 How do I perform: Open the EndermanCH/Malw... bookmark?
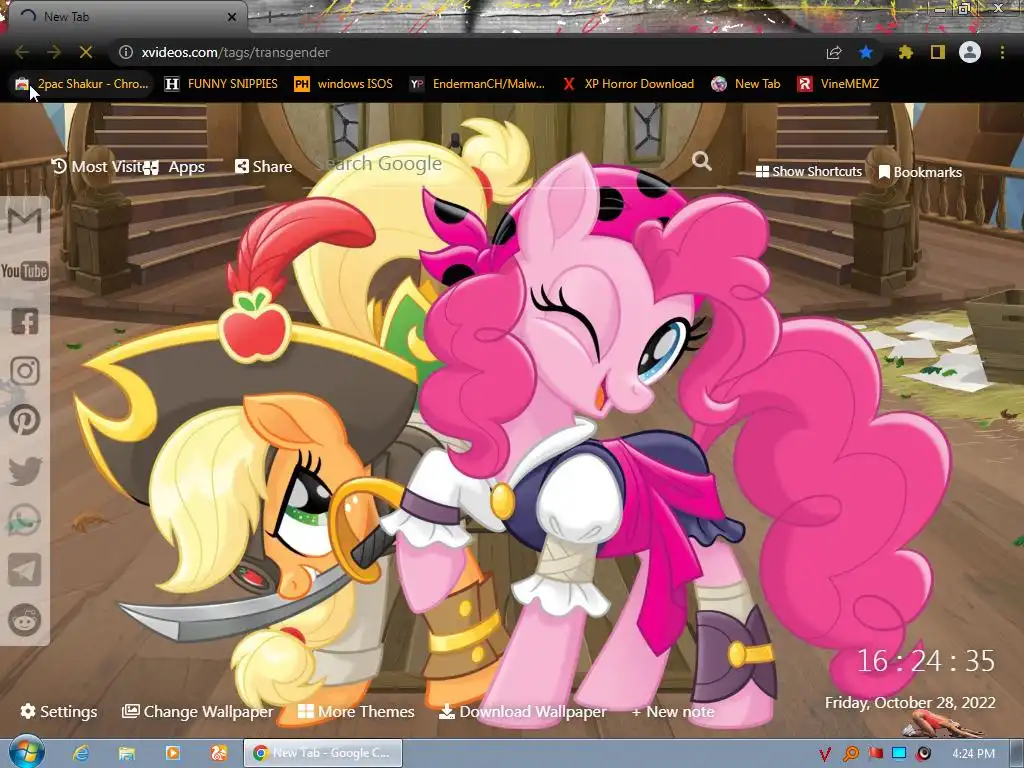point(478,84)
